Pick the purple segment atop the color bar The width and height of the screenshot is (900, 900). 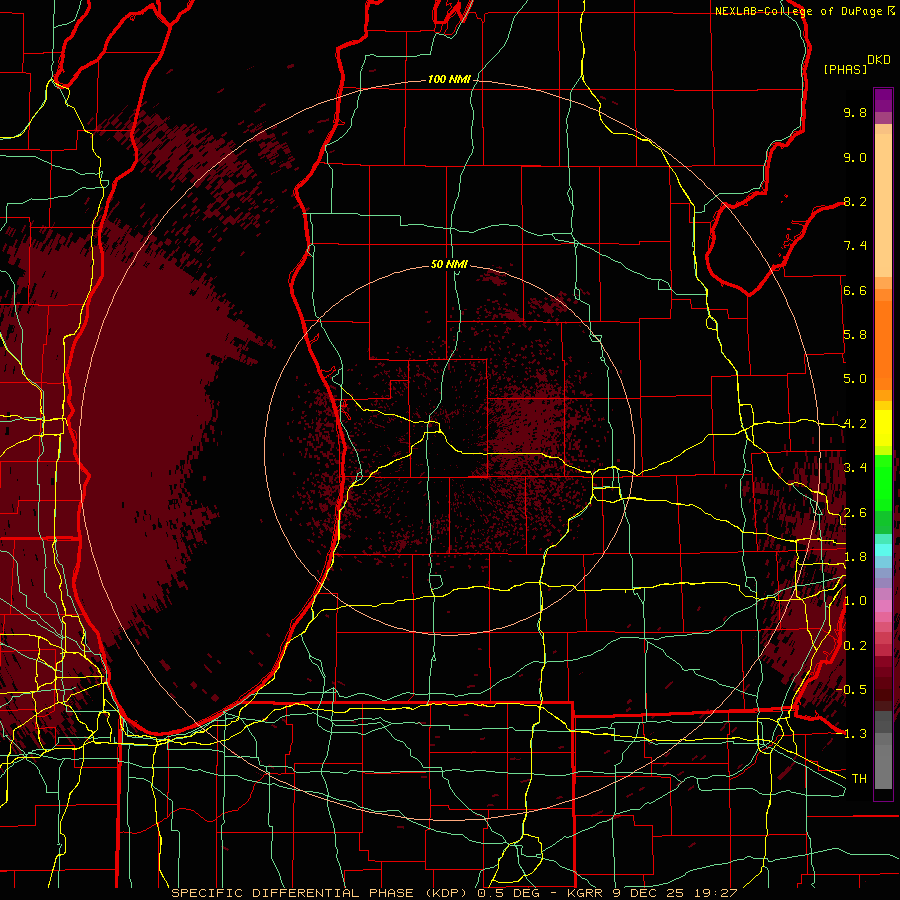click(883, 101)
